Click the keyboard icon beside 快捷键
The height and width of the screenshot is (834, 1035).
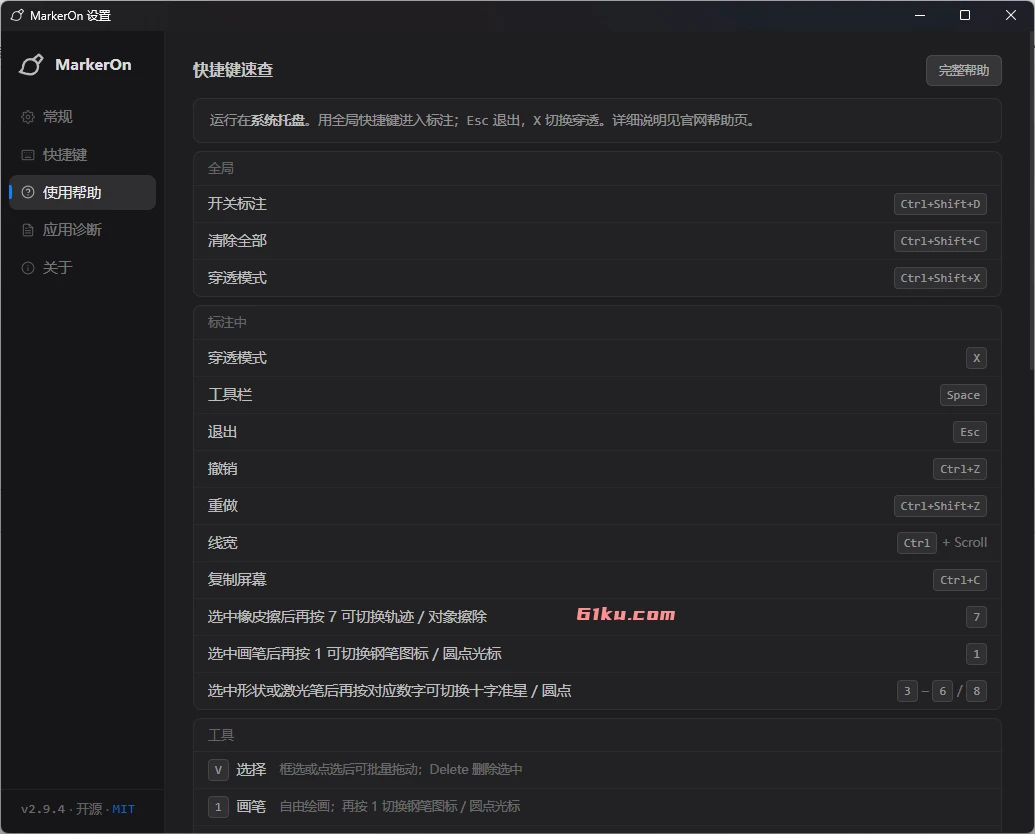coord(28,155)
